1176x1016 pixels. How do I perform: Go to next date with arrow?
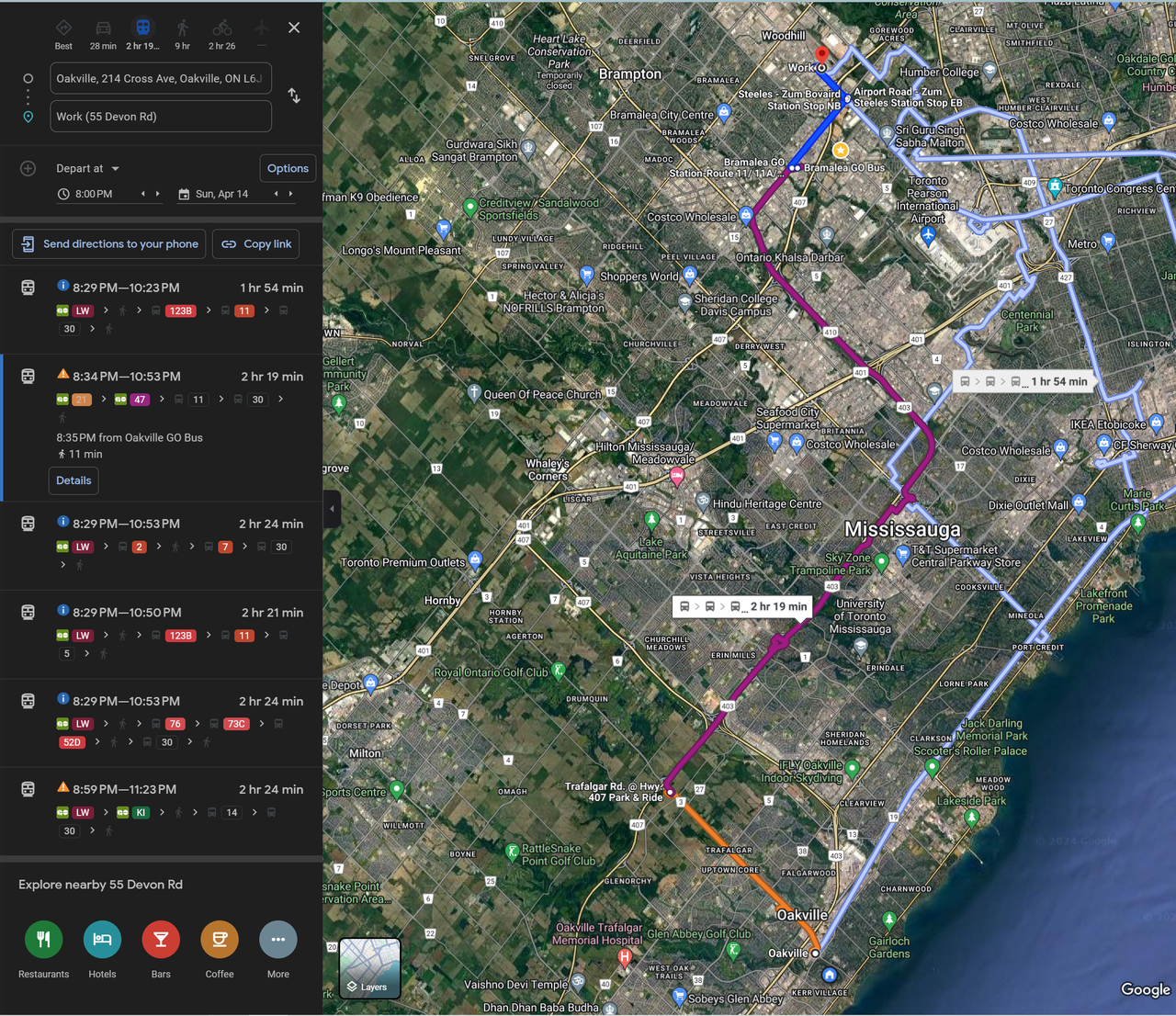(291, 194)
